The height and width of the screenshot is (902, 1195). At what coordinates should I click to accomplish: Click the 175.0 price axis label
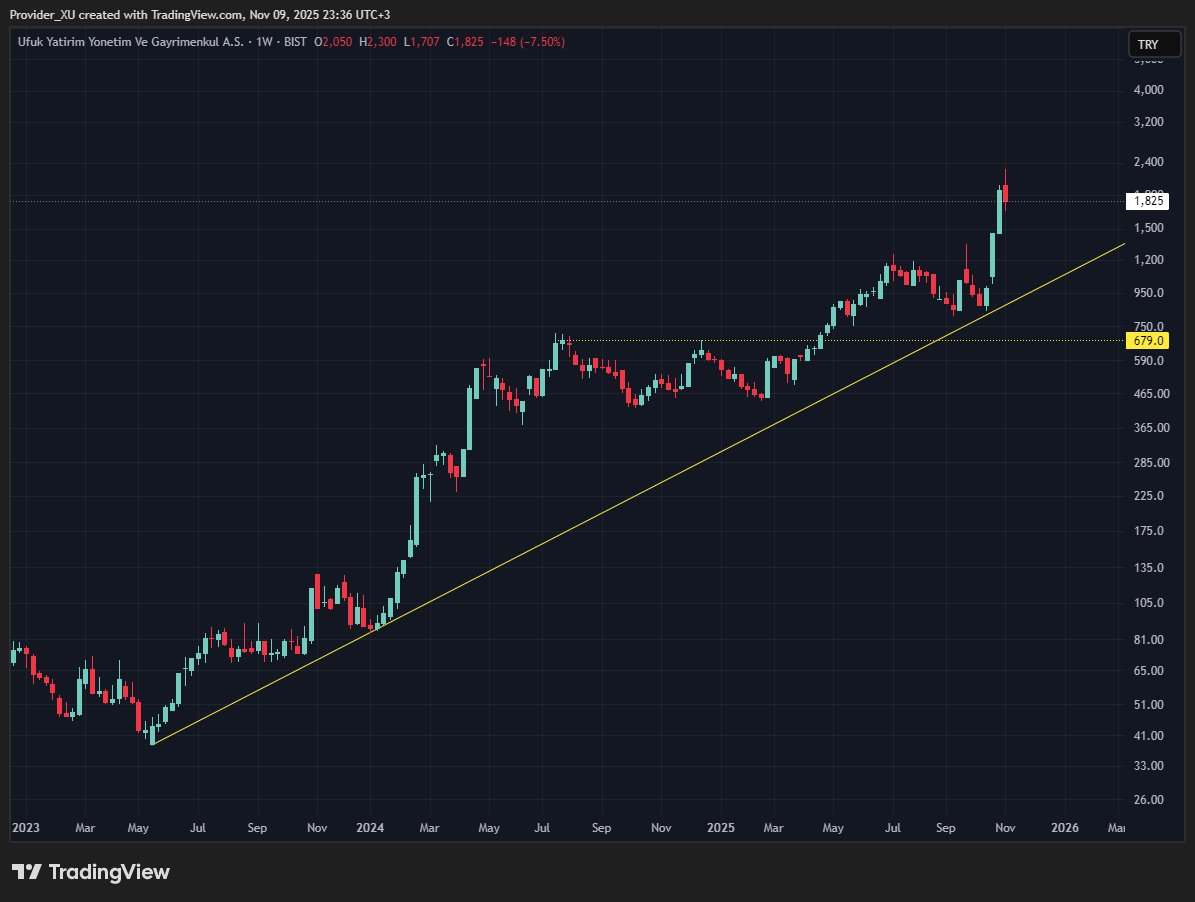1149,531
